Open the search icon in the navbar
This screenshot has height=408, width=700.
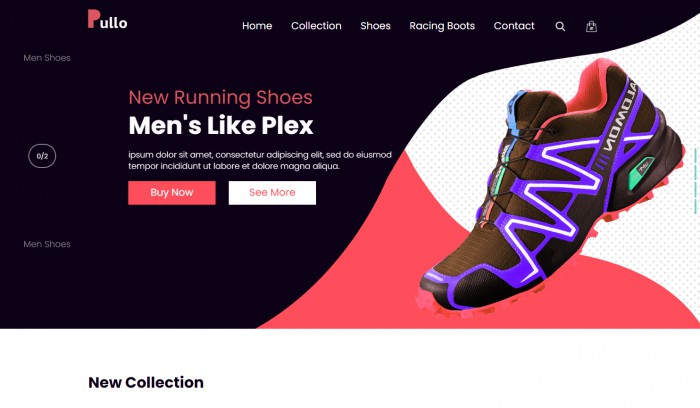[x=560, y=26]
